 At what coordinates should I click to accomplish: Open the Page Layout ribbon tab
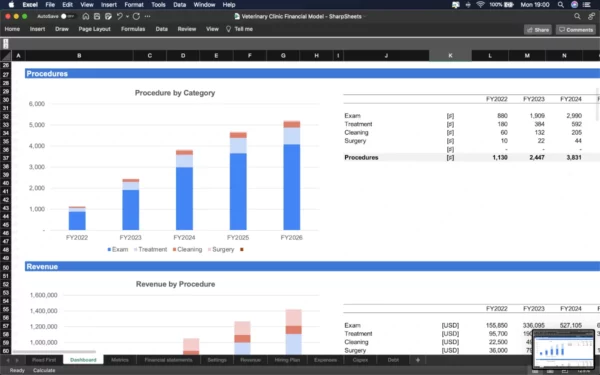(x=95, y=29)
